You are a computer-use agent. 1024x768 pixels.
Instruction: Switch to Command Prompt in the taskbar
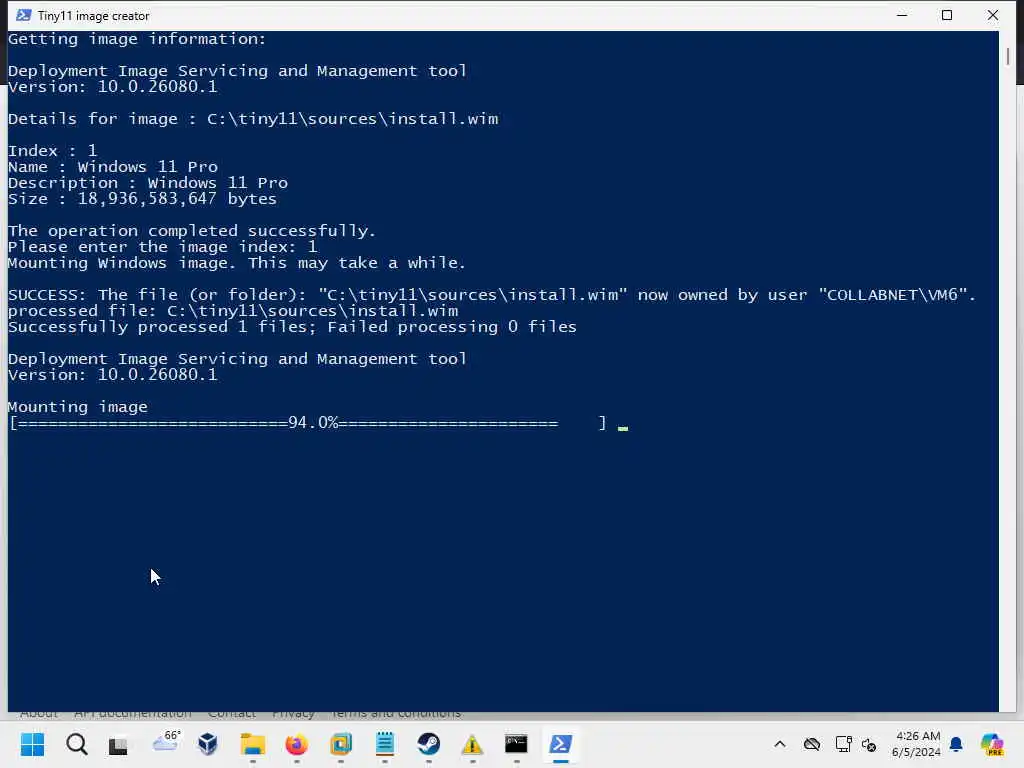point(516,744)
